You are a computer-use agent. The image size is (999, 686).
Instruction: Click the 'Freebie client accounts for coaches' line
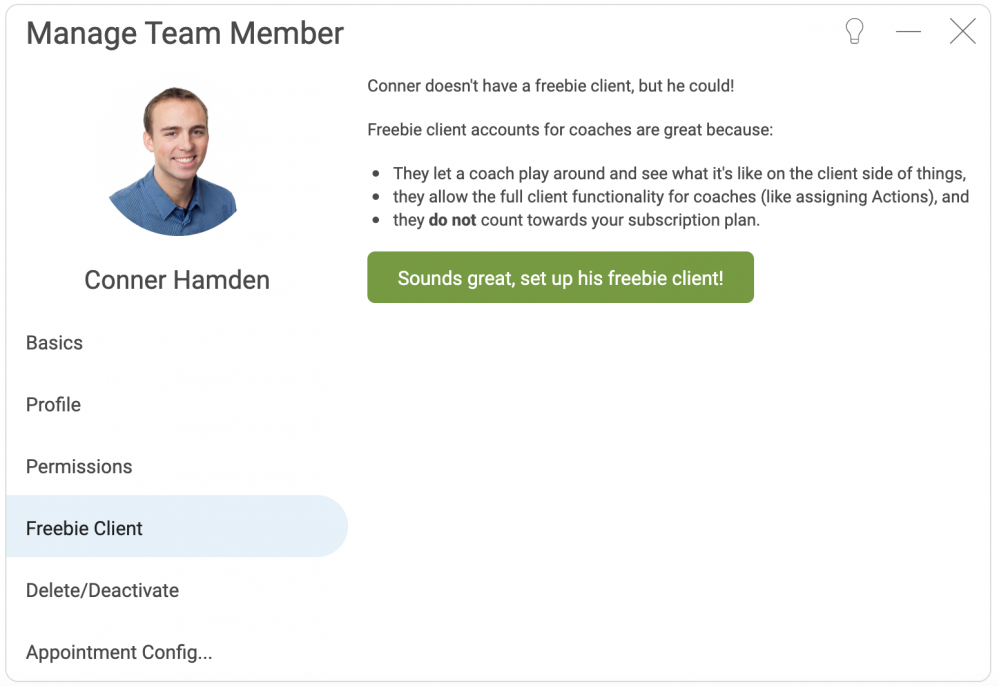[570, 130]
